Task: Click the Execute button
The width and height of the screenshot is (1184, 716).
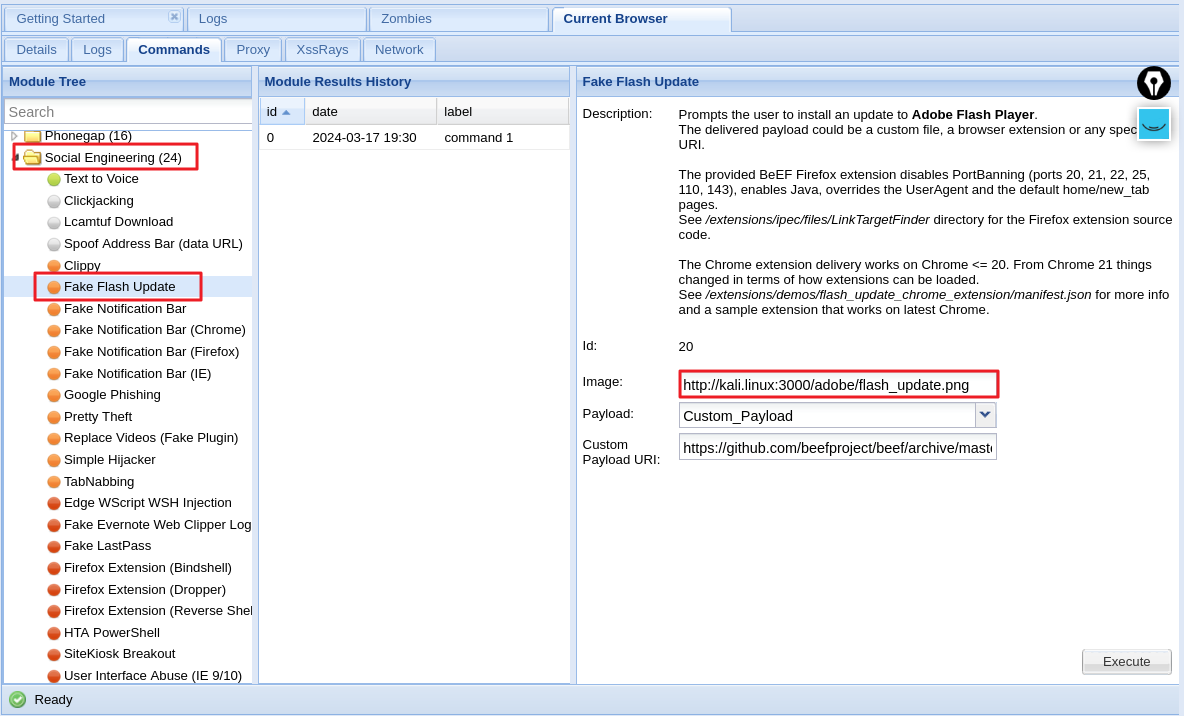Action: [1126, 662]
